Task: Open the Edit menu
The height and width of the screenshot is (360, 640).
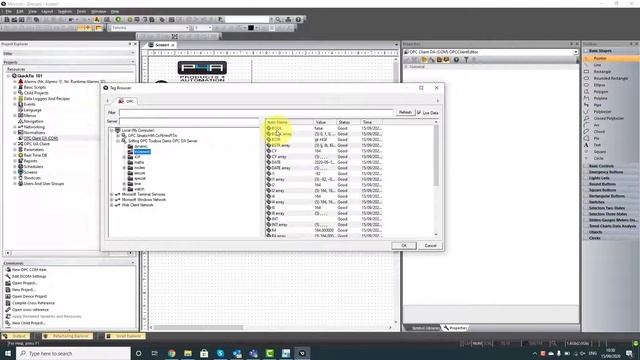Action: pyautogui.click(x=20, y=11)
